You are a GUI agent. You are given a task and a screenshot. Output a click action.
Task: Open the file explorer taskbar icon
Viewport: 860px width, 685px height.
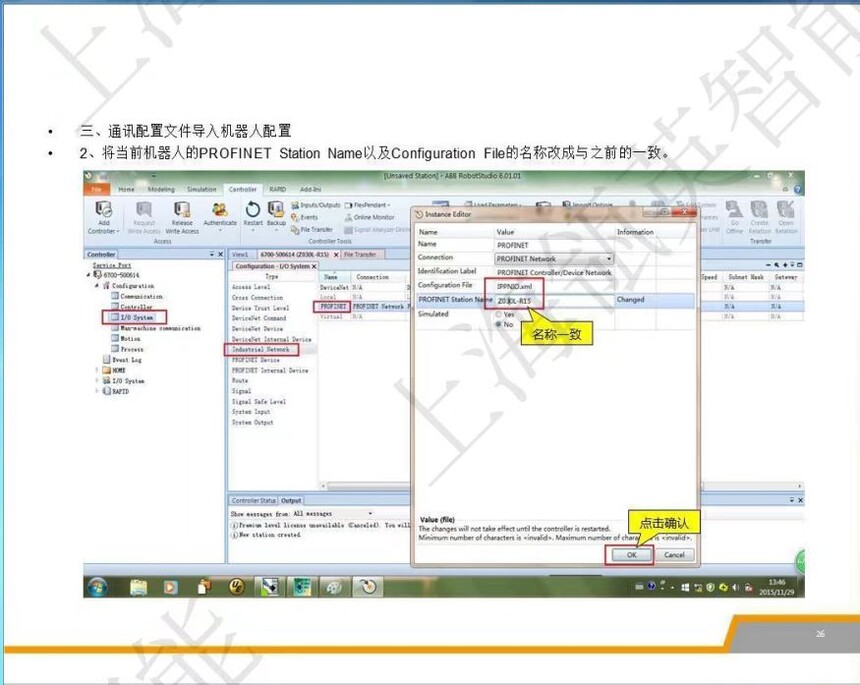138,587
